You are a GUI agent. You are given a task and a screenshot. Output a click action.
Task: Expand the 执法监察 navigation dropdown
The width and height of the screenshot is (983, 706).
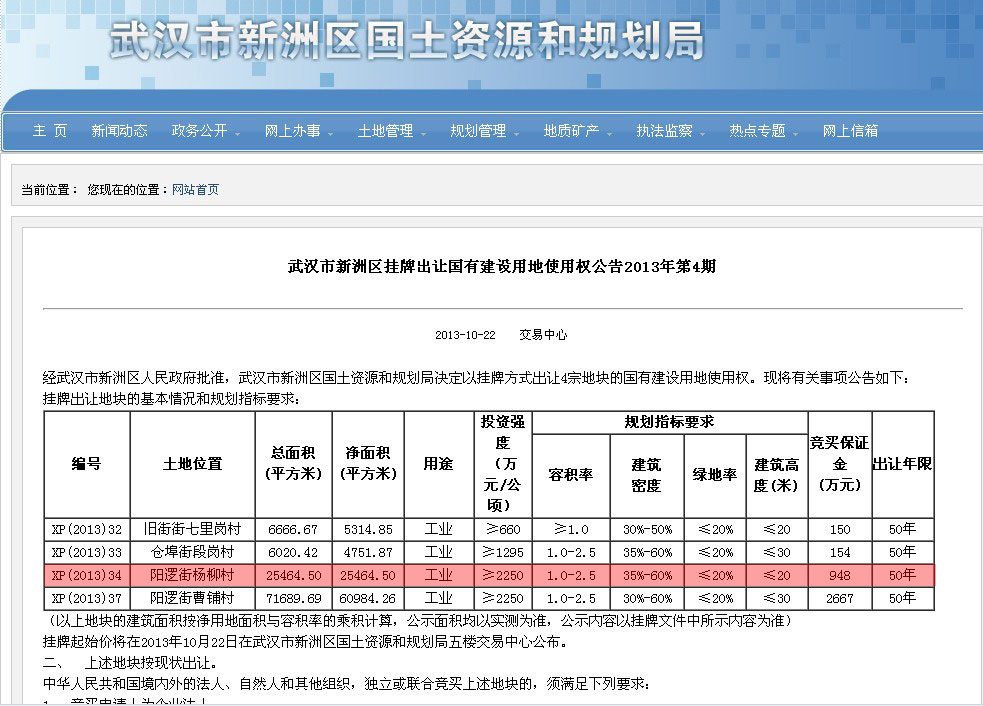tap(669, 131)
